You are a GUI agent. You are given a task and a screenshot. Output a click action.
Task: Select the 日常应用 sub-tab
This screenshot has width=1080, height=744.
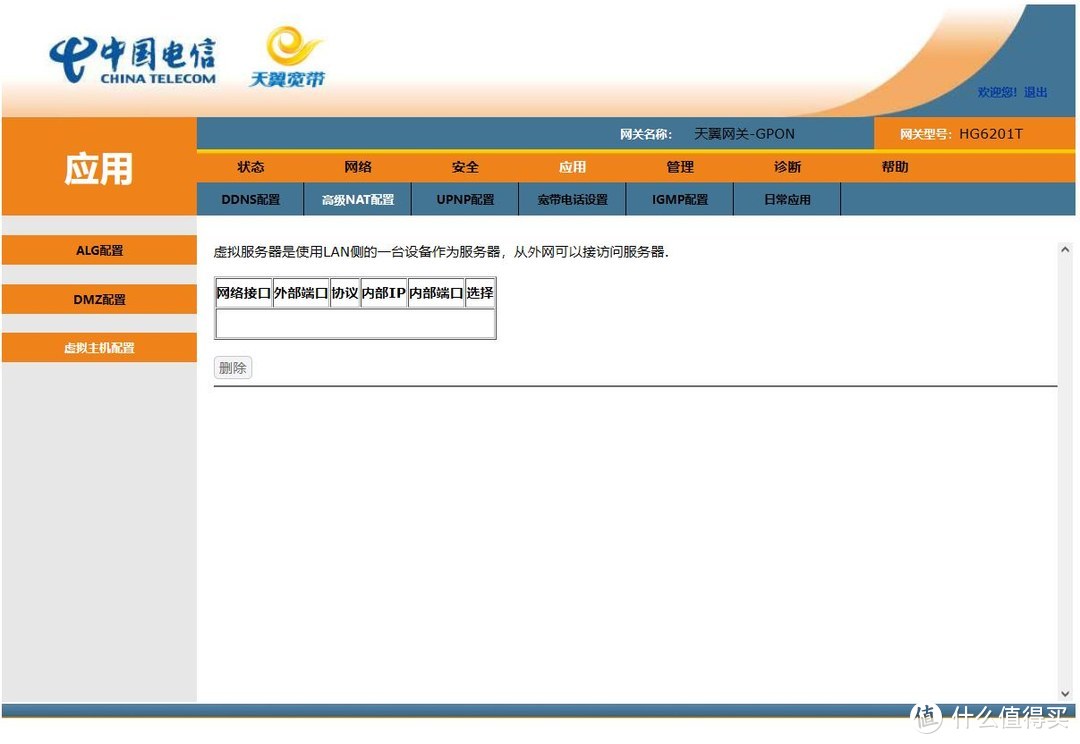(787, 198)
